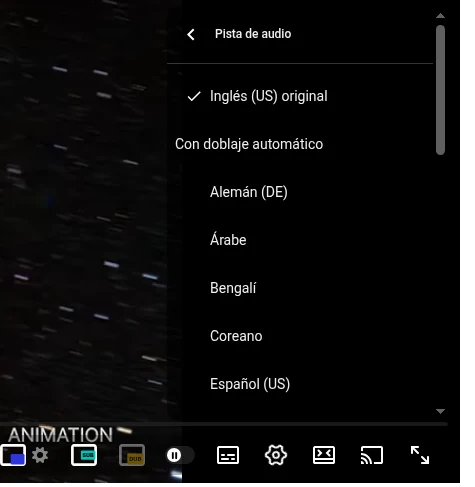Screen dimensions: 475x487
Task: Click the scroll up arrow of menu
Action: [440, 16]
